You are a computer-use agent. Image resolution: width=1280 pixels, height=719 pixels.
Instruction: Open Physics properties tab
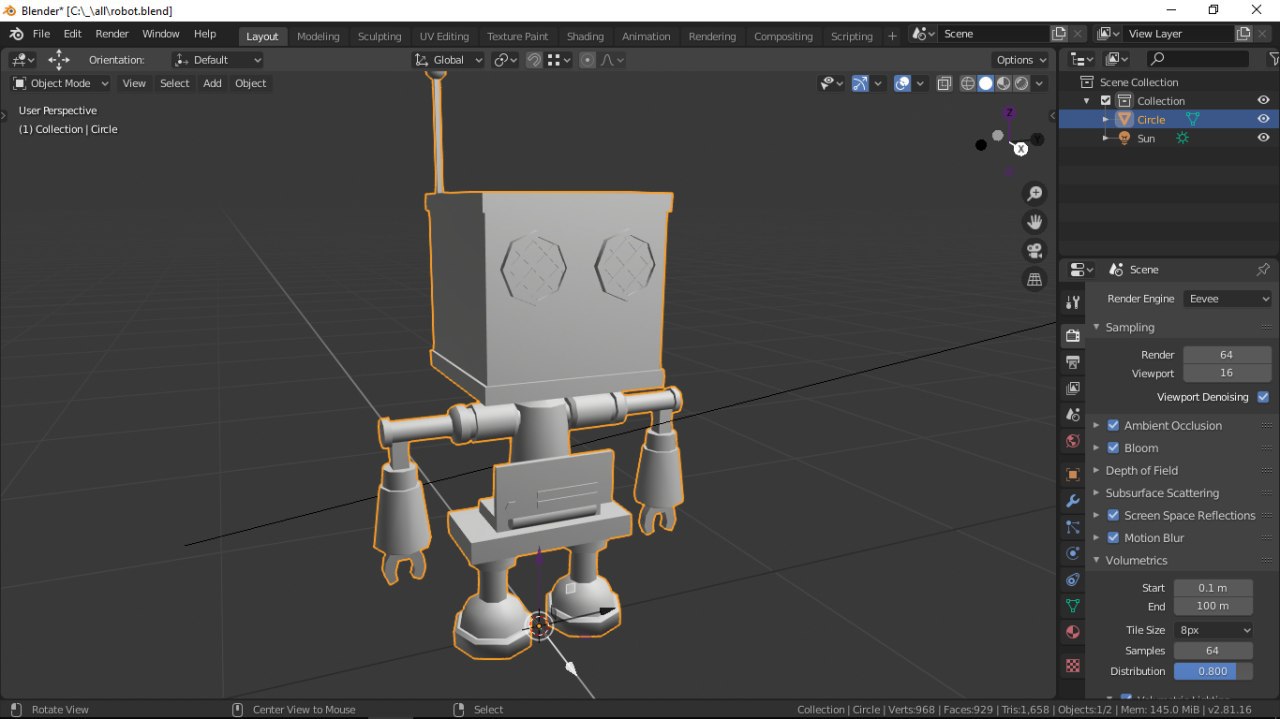point(1073,553)
